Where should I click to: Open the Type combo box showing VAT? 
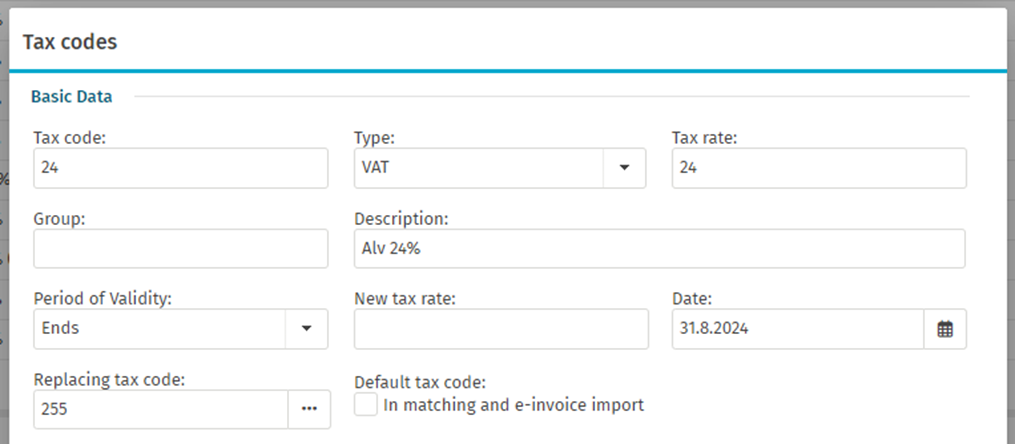coord(478,168)
